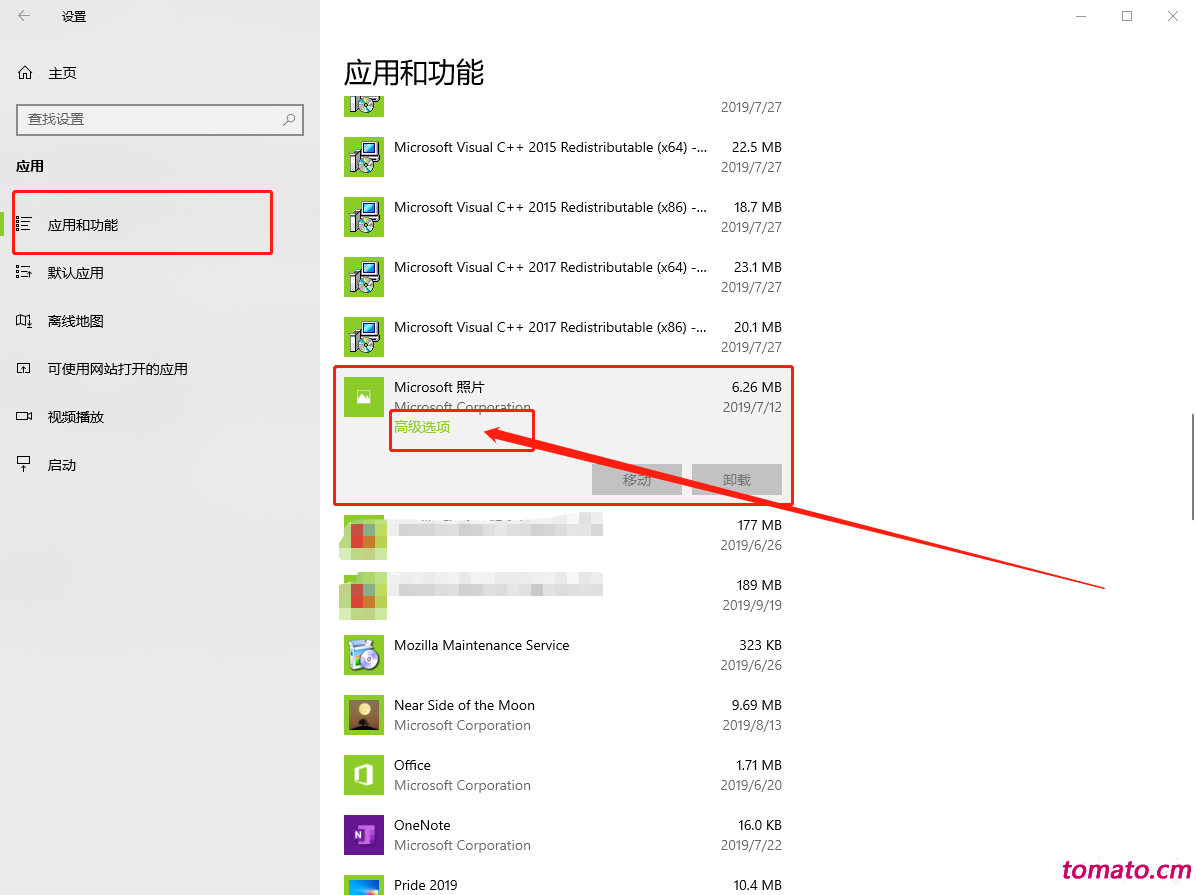Click the pixelated app icon with 189 MB
The height and width of the screenshot is (895, 1196).
[364, 596]
